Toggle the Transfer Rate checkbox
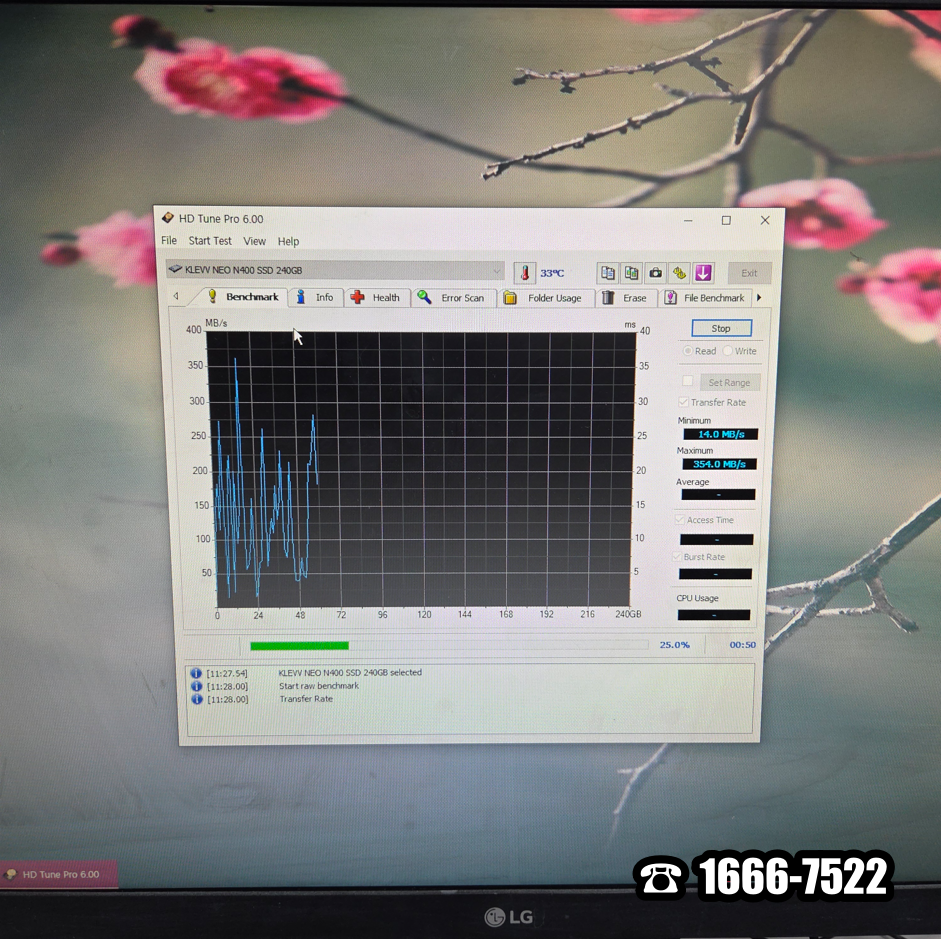The width and height of the screenshot is (941, 939). [684, 401]
